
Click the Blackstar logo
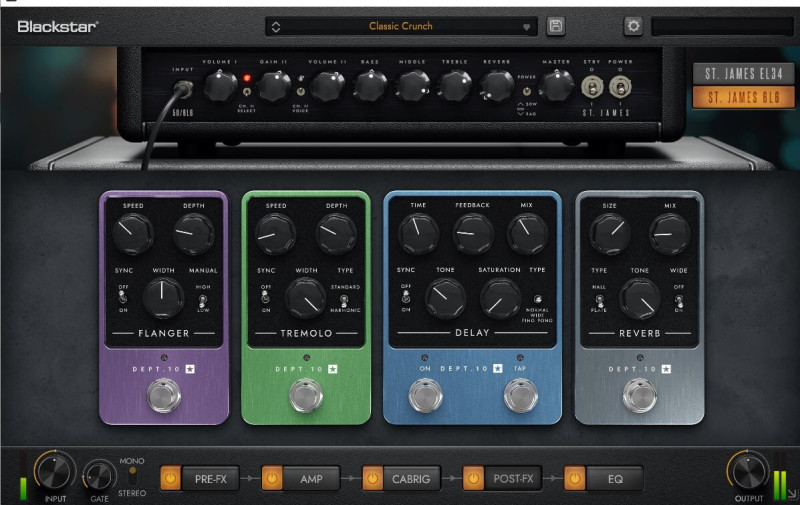pyautogui.click(x=58, y=27)
